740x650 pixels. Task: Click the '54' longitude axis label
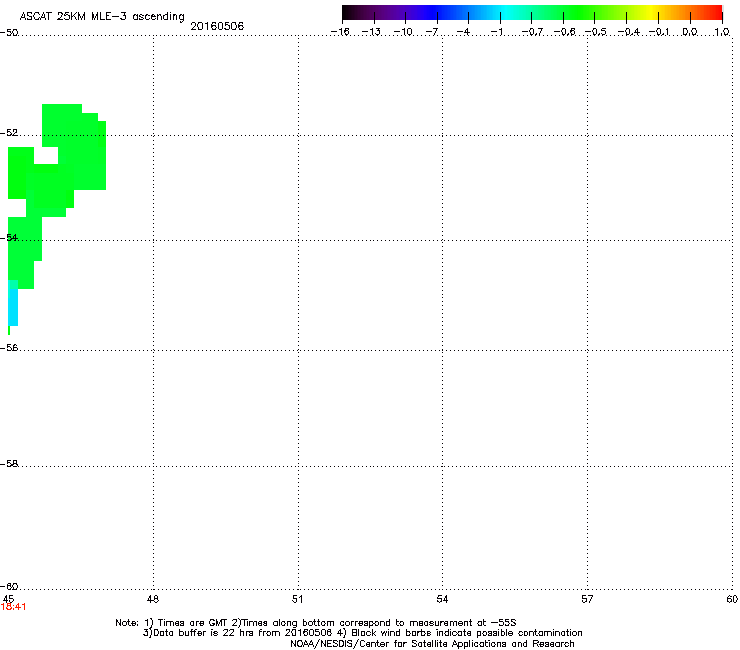442,599
